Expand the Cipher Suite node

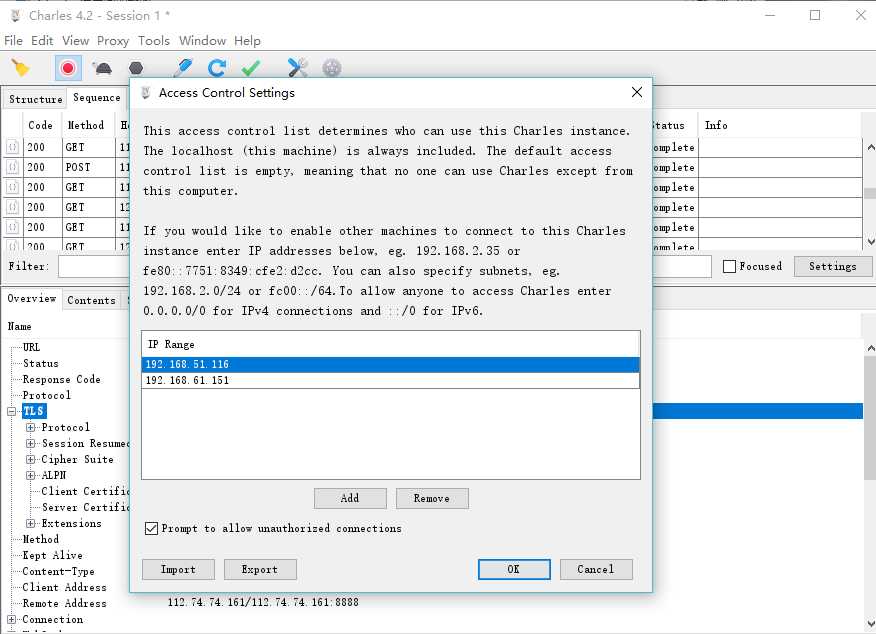(31, 460)
